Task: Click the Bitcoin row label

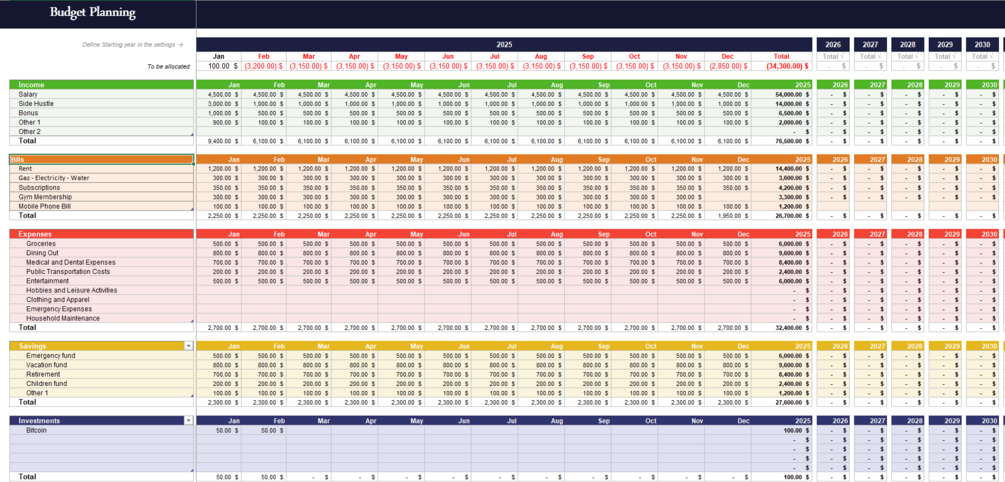Action: (36, 431)
